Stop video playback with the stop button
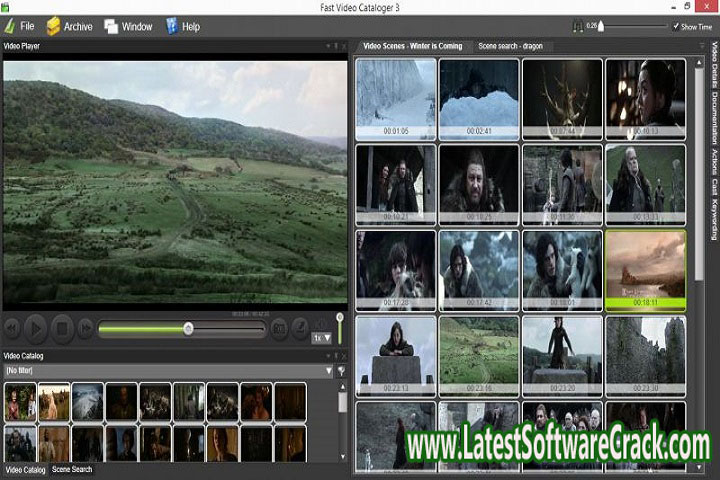This screenshot has height=480, width=720. click(x=62, y=327)
